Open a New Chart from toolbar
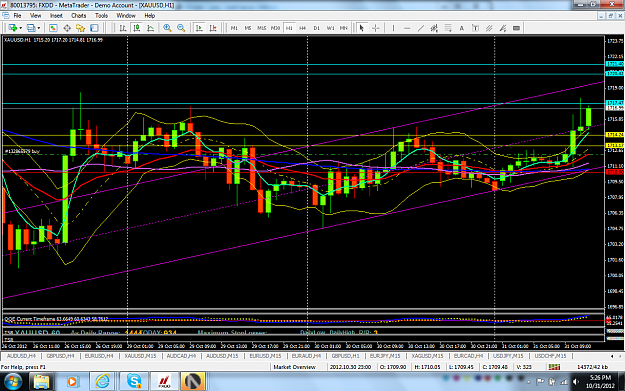625x391 pixels. click(x=12, y=28)
